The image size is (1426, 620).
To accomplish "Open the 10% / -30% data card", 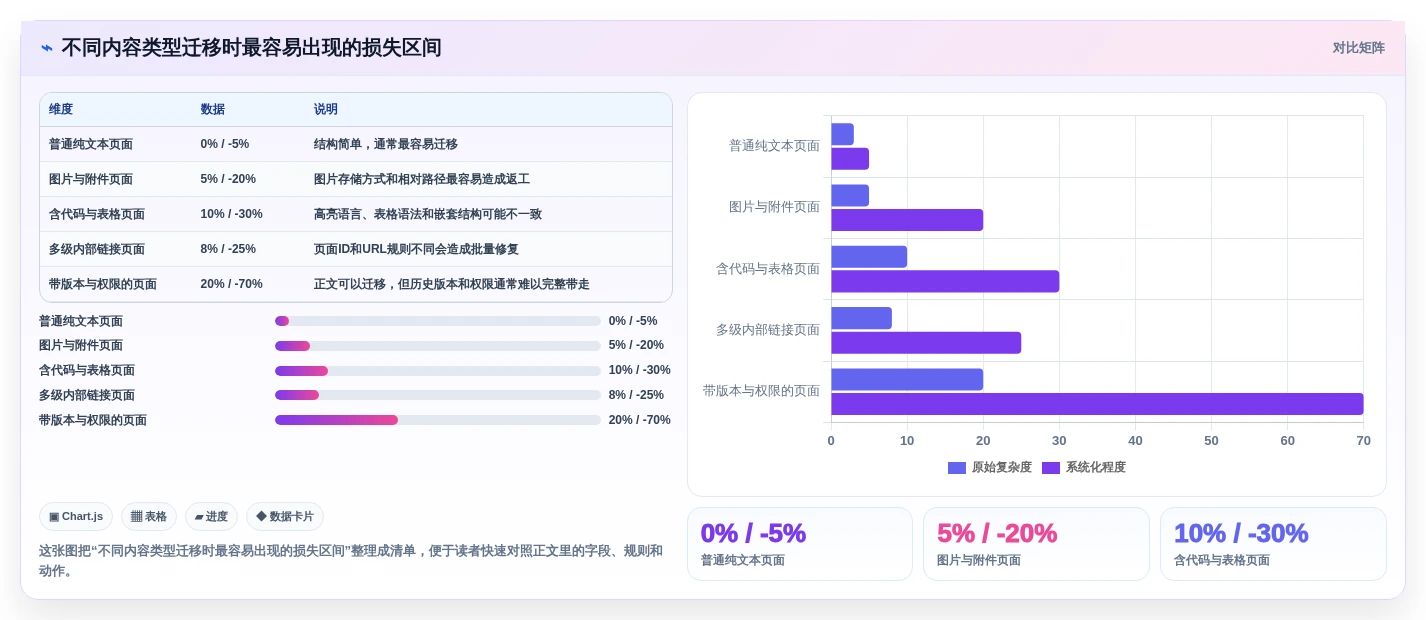I will tap(1273, 544).
